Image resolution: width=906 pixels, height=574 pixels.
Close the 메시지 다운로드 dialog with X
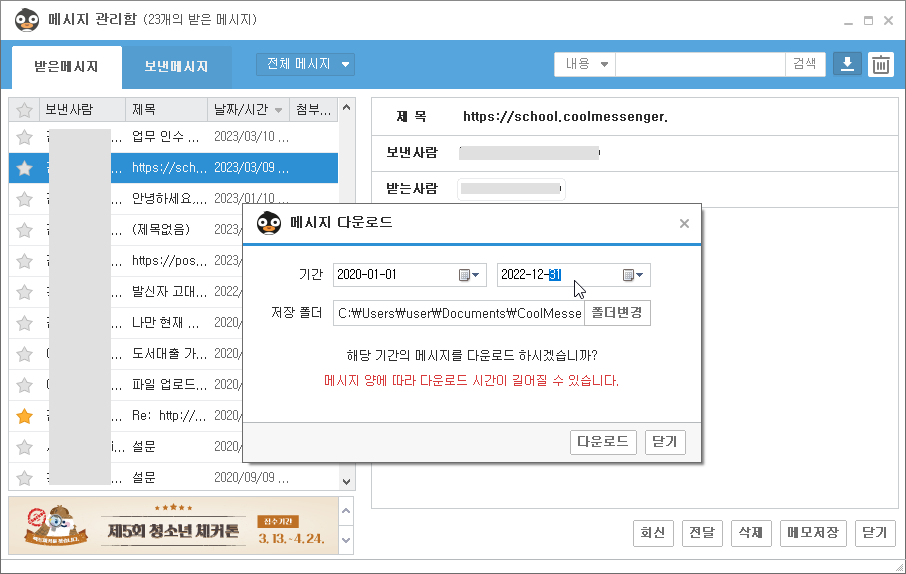point(684,224)
